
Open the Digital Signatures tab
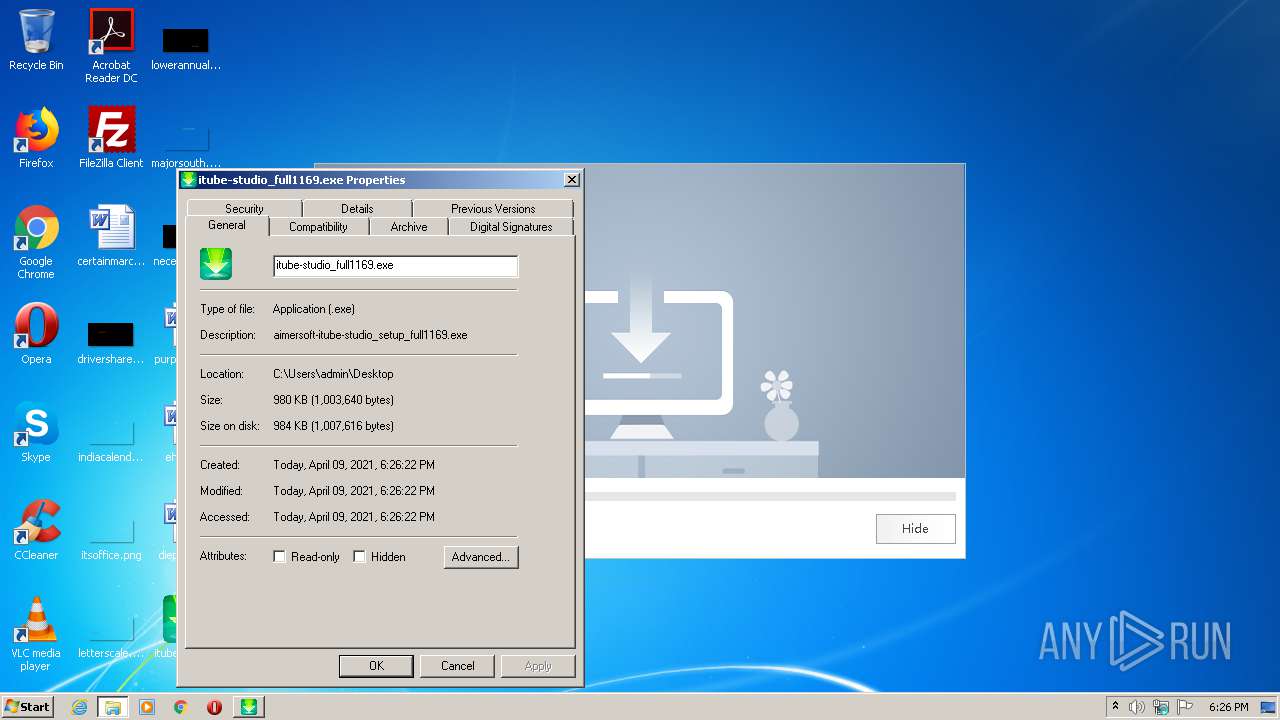click(511, 227)
